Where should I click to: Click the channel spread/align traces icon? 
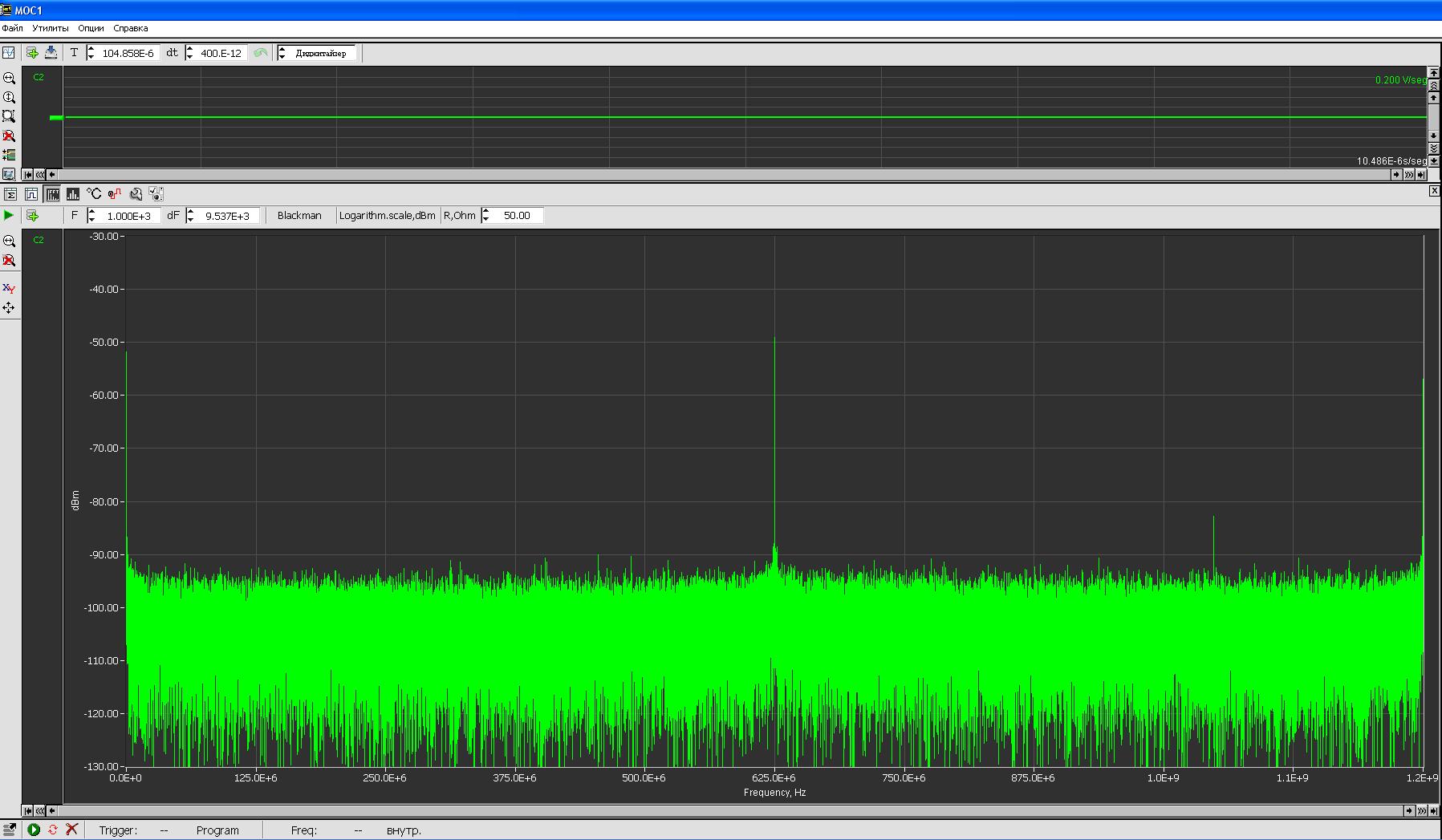pyautogui.click(x=9, y=155)
